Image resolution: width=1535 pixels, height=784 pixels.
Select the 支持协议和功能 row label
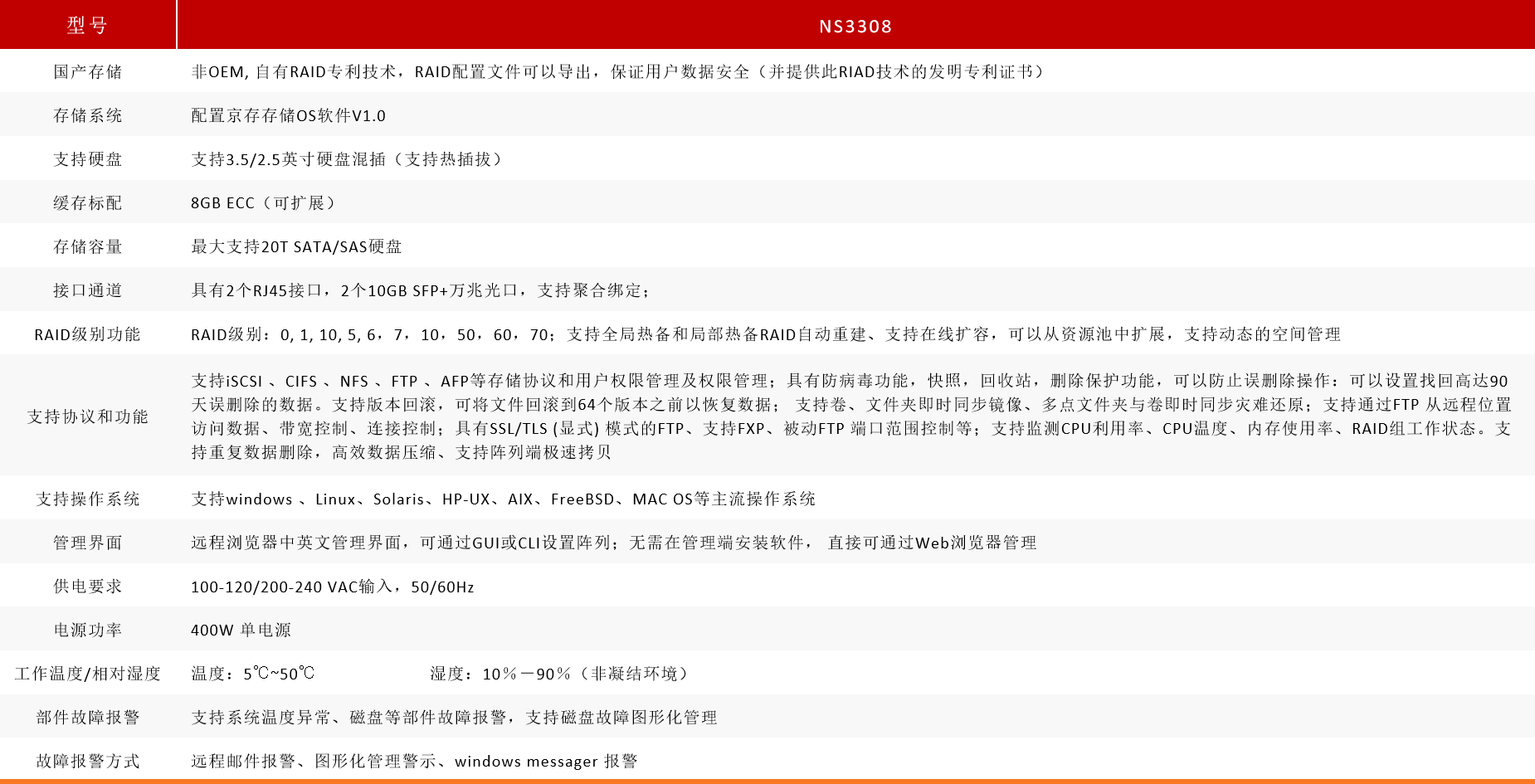coord(88,416)
